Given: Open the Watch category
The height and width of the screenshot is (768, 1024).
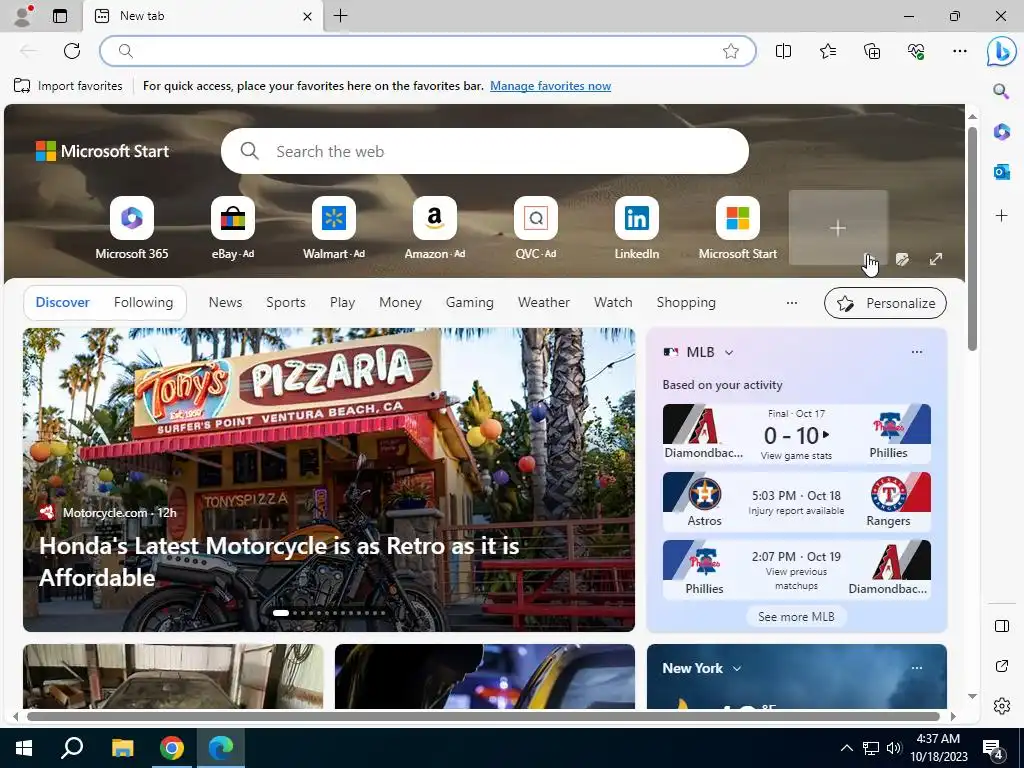Looking at the screenshot, I should coord(613,302).
